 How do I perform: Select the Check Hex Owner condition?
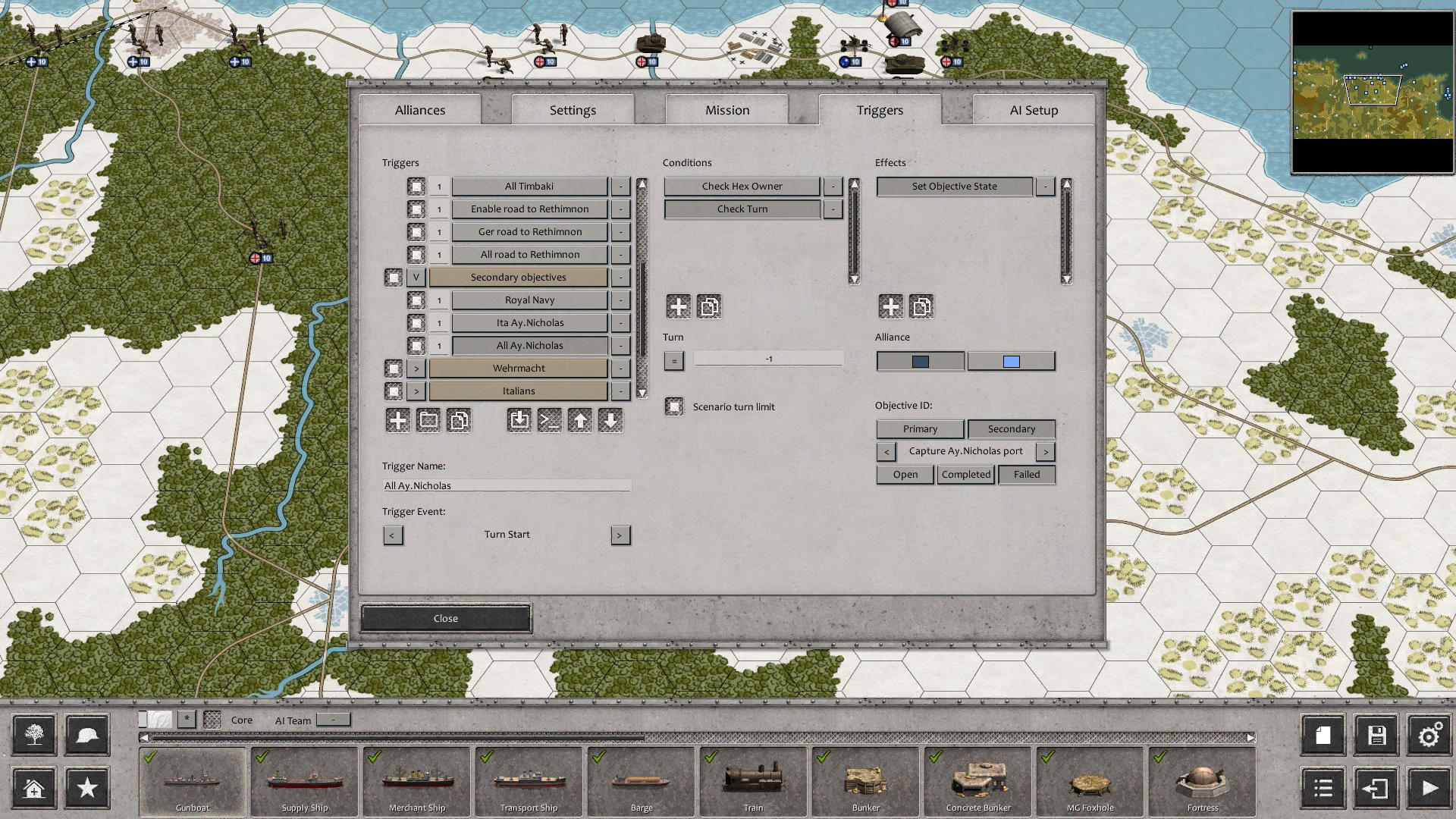click(742, 187)
